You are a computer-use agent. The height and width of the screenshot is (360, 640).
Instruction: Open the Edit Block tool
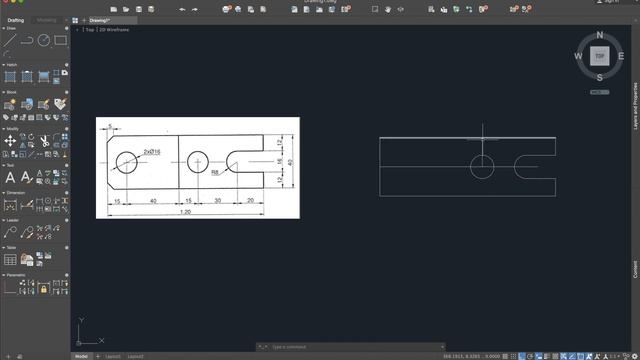44,104
